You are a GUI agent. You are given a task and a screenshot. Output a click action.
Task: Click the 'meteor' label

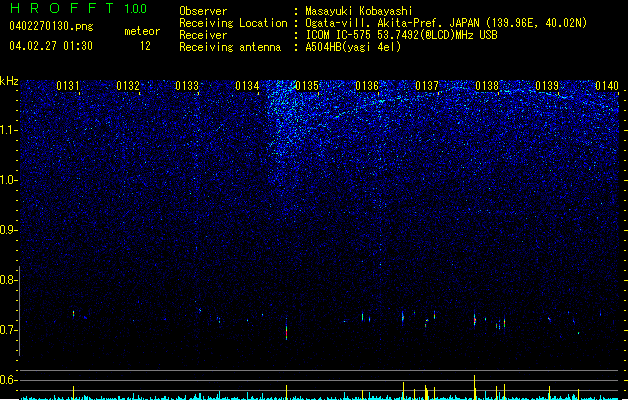142,31
